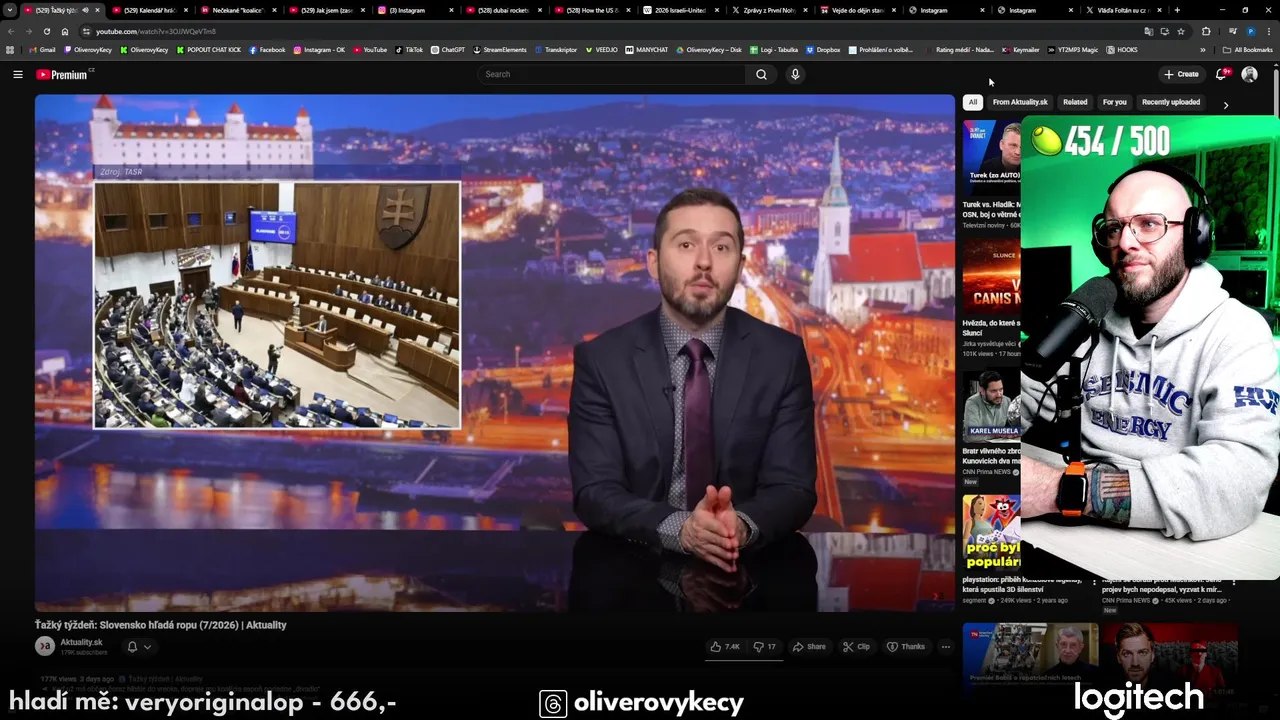This screenshot has width=1280, height=720.
Task: Click the Share button
Action: [809, 647]
